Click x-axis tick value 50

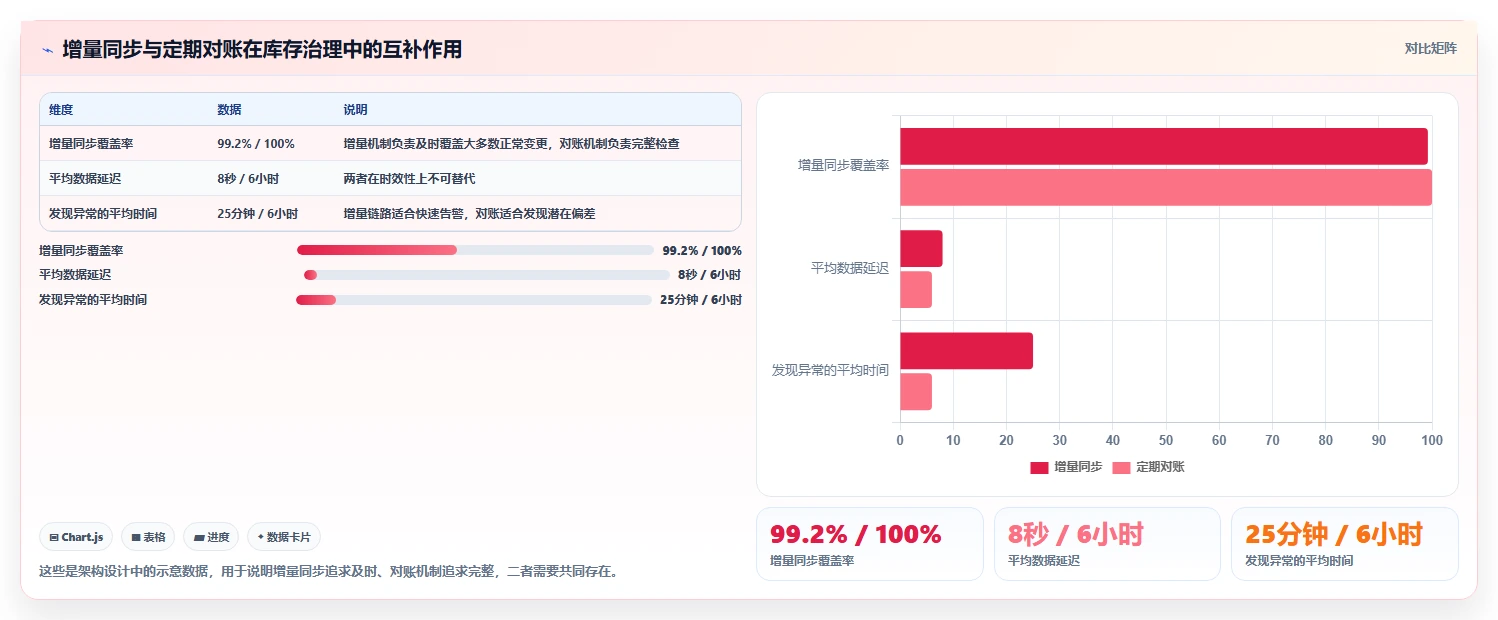(1166, 440)
